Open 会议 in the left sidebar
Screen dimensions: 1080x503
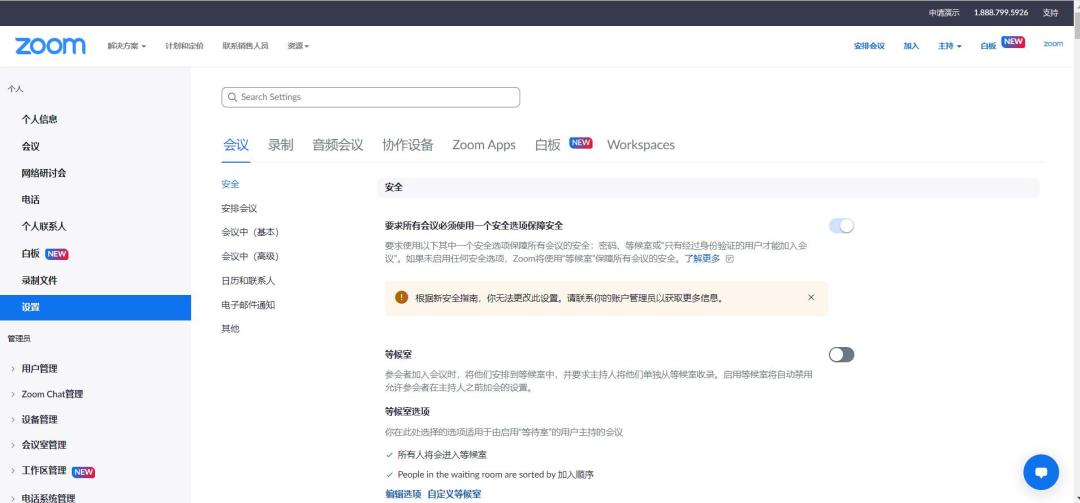[30, 146]
